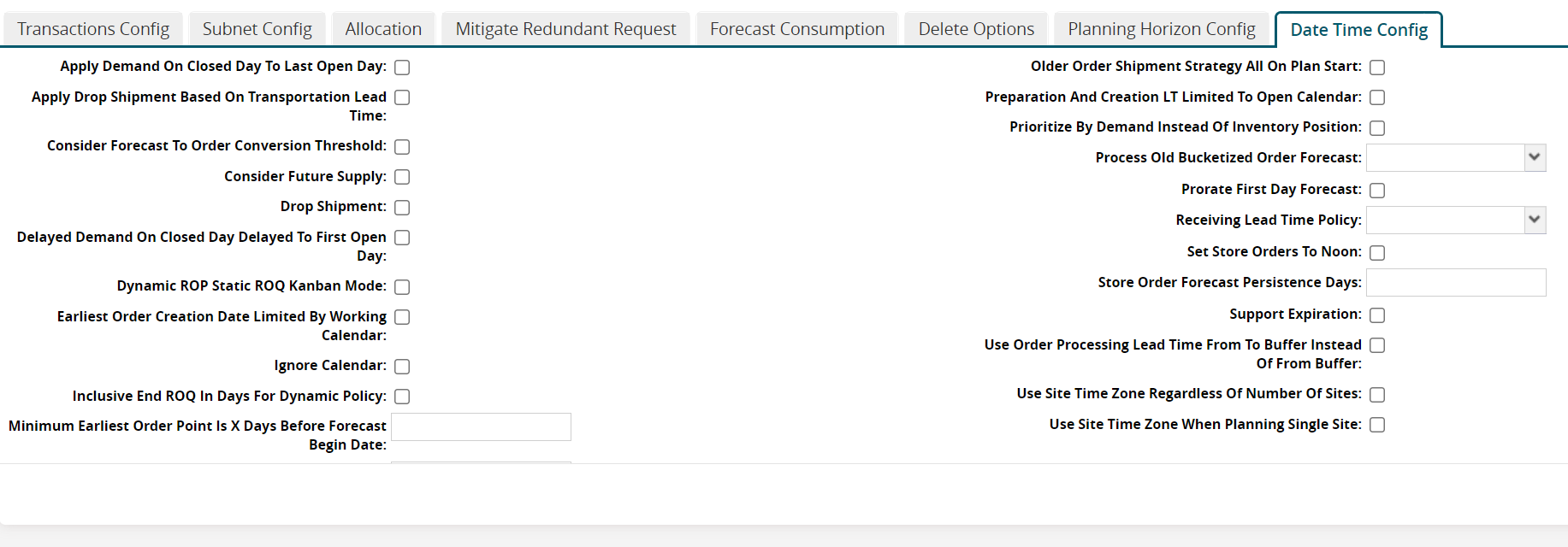Check Older Order Shipment Strategy All On Plan Start

[x=1377, y=68]
